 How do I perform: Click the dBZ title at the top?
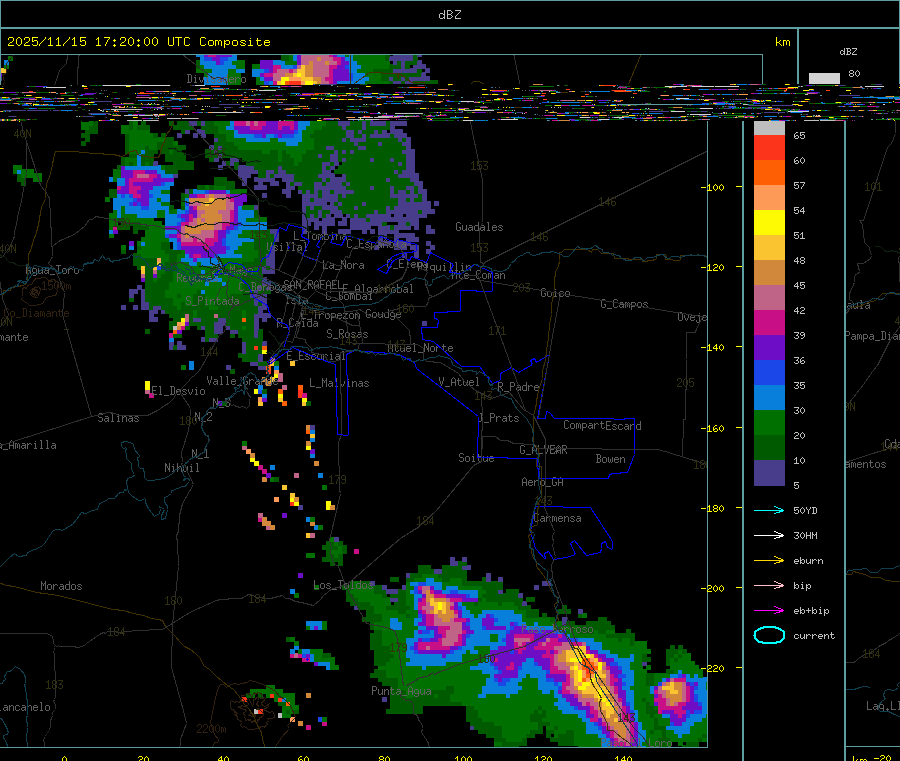(449, 15)
